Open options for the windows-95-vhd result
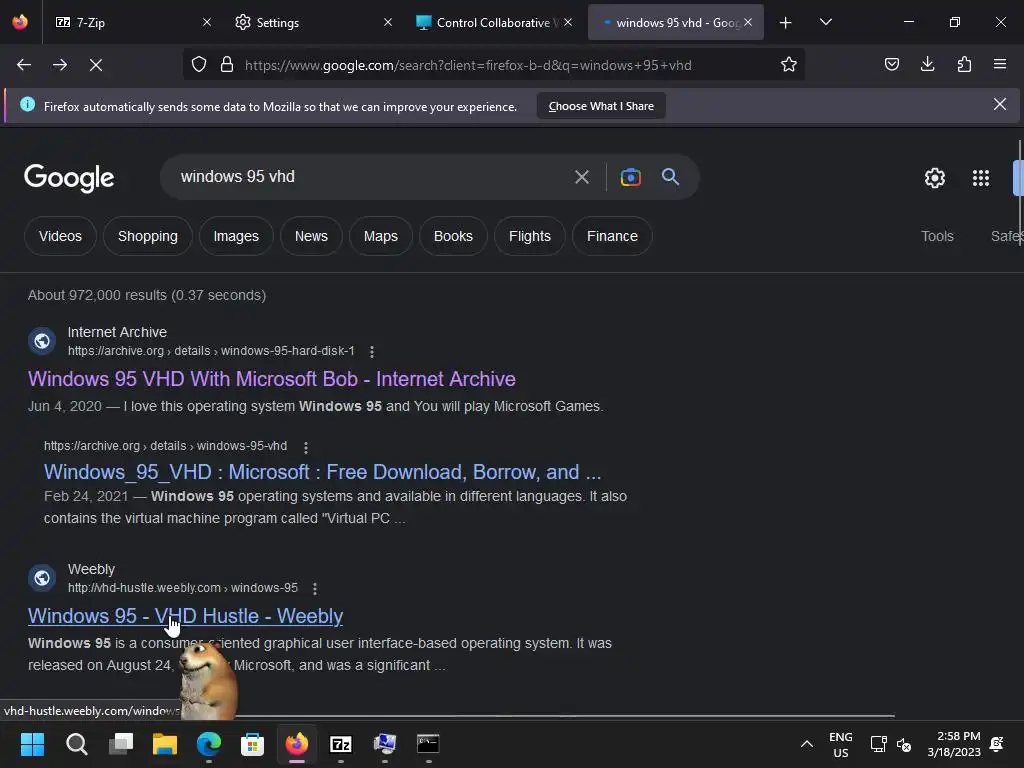The image size is (1024, 768). (306, 447)
